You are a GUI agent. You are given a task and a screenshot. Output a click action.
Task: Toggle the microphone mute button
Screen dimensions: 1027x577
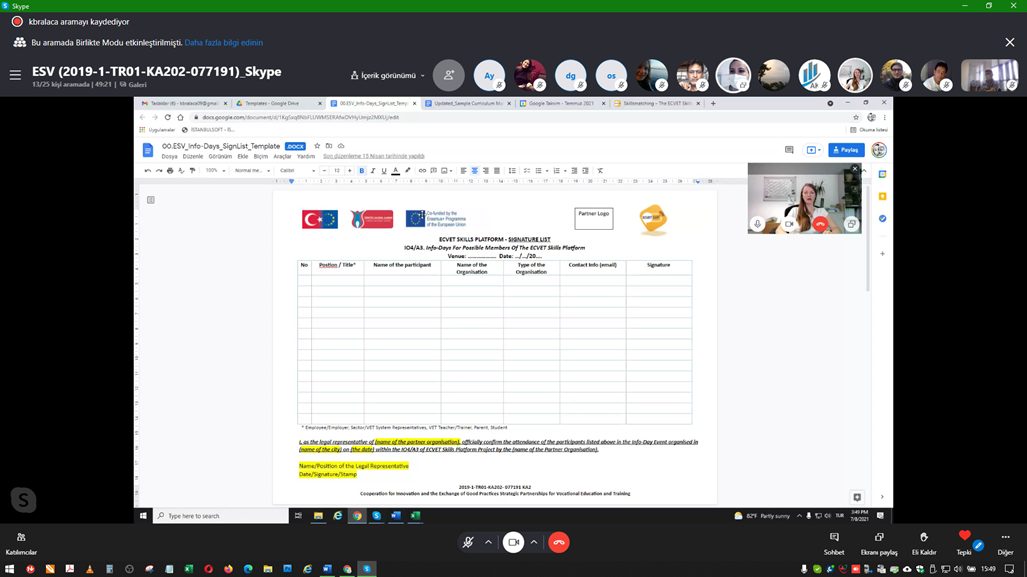pos(467,542)
